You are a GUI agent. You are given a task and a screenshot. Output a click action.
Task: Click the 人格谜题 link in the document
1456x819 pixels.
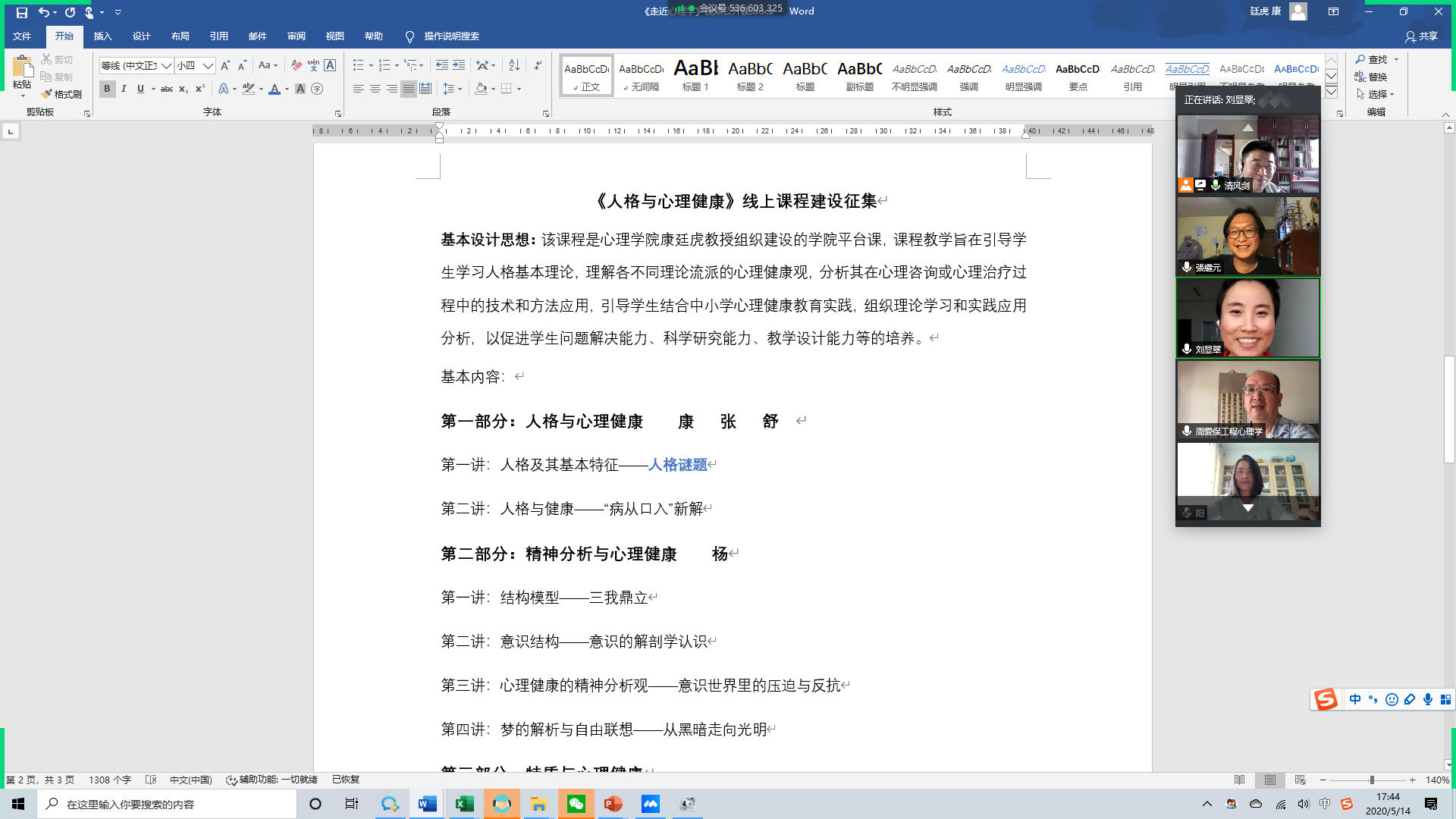coord(677,464)
